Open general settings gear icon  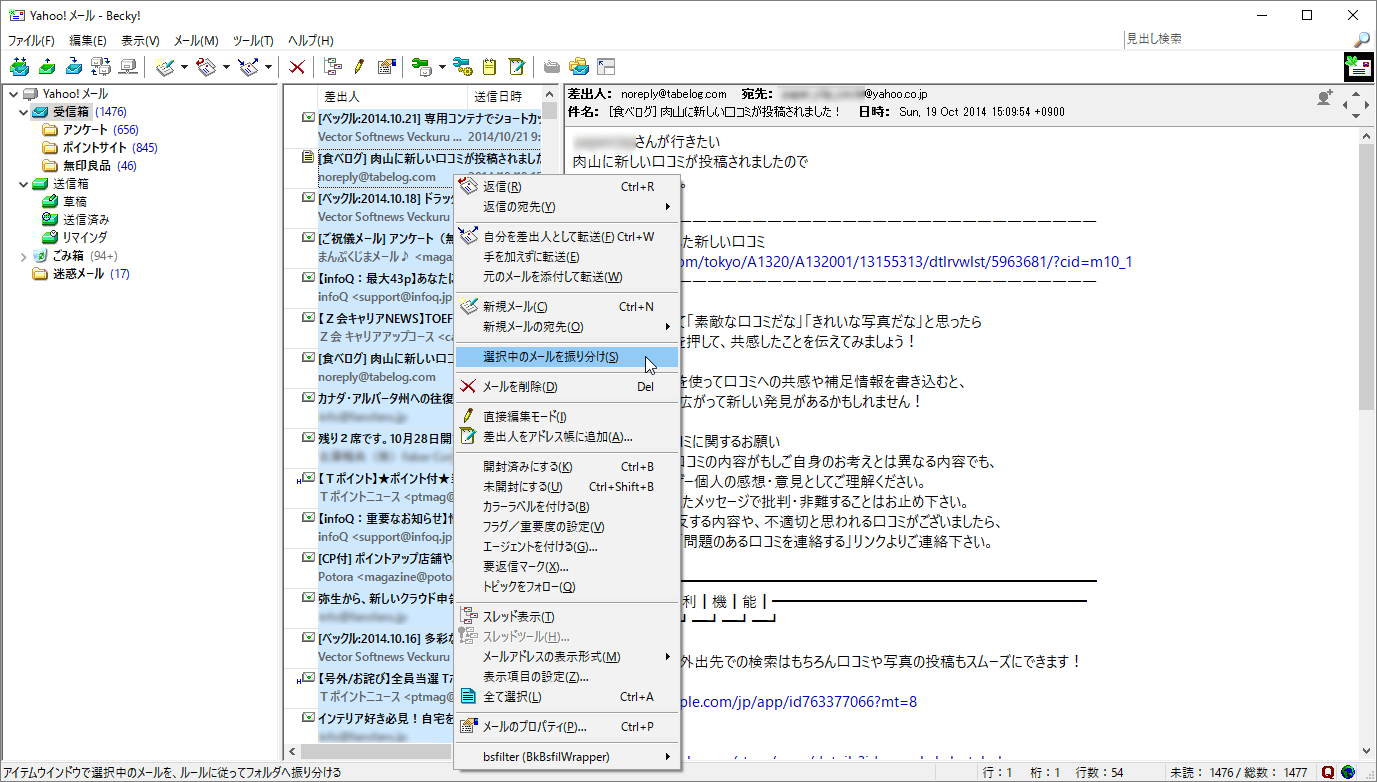tap(462, 67)
